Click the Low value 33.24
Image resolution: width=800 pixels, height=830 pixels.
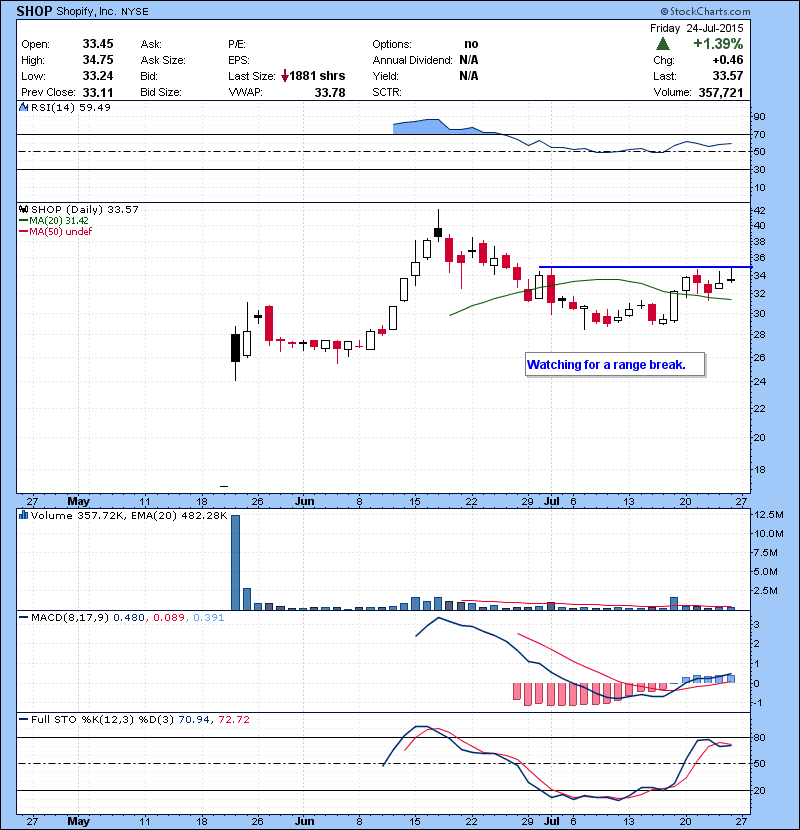click(x=98, y=76)
